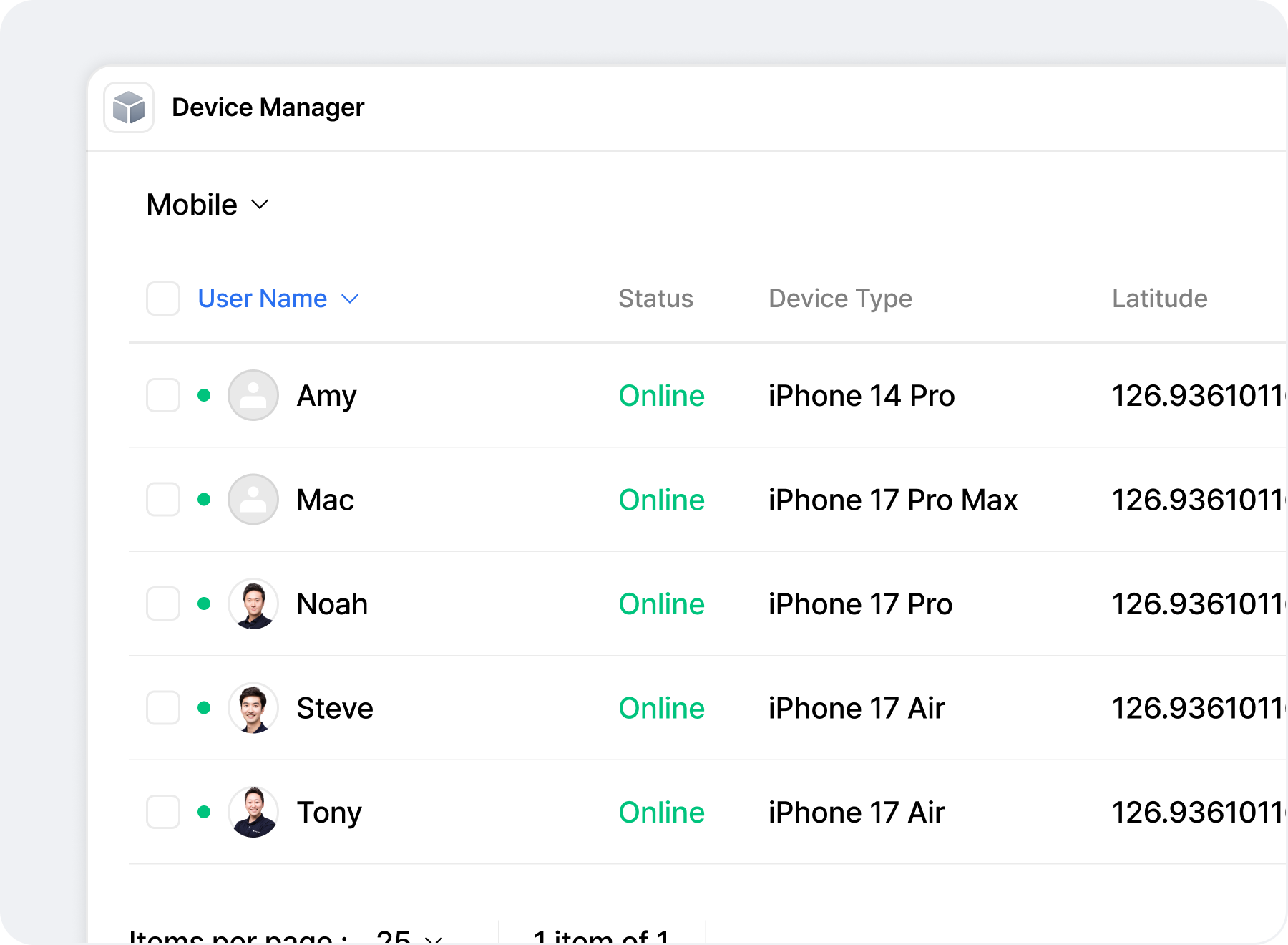Check the checkbox on Amy's row
Viewport: 1288px width, 945px height.
162,395
